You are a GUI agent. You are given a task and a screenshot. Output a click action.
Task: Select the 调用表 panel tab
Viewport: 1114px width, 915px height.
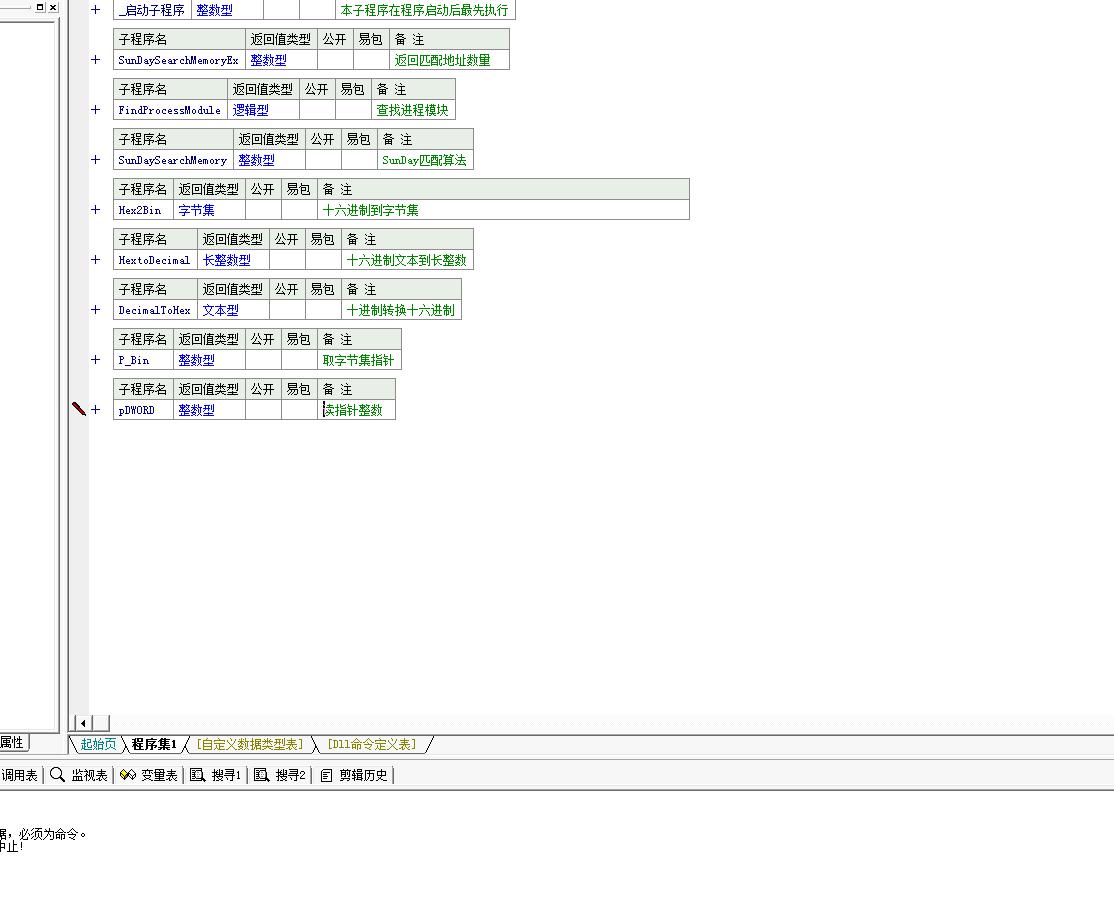(19, 775)
